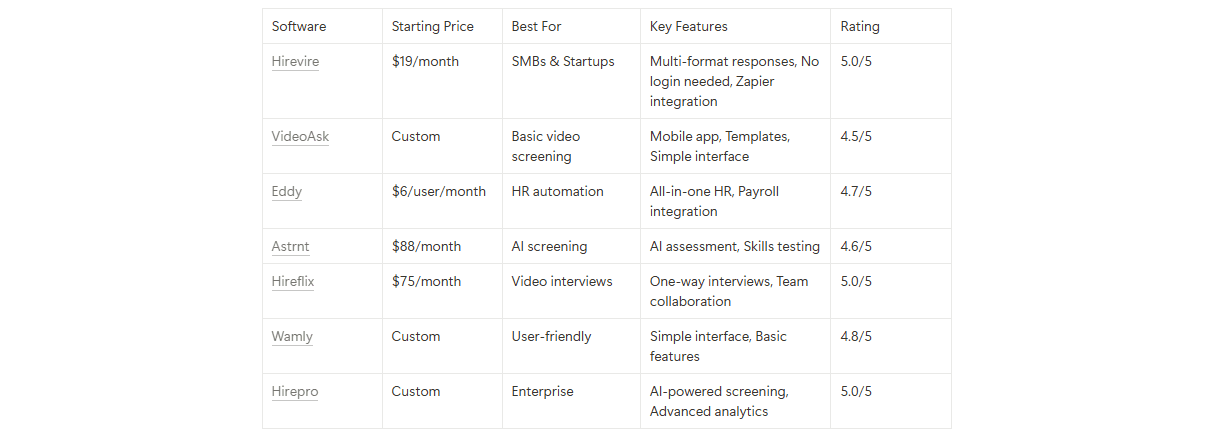
Task: Open the Eddy link
Action: [286, 192]
